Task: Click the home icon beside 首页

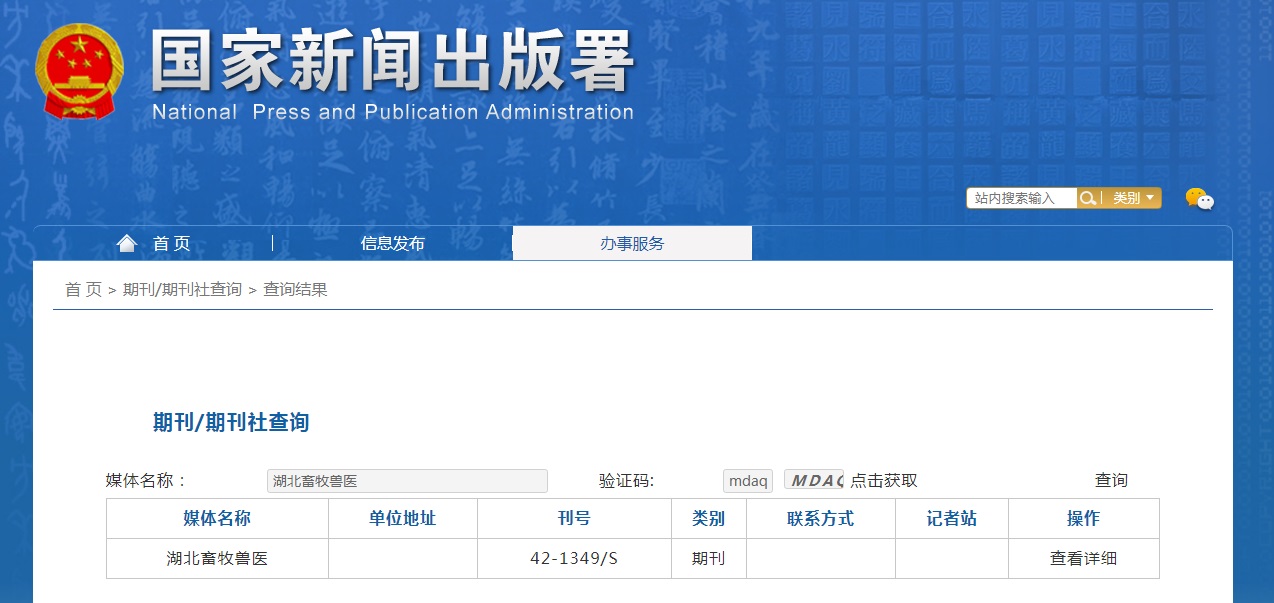Action: tap(126, 242)
